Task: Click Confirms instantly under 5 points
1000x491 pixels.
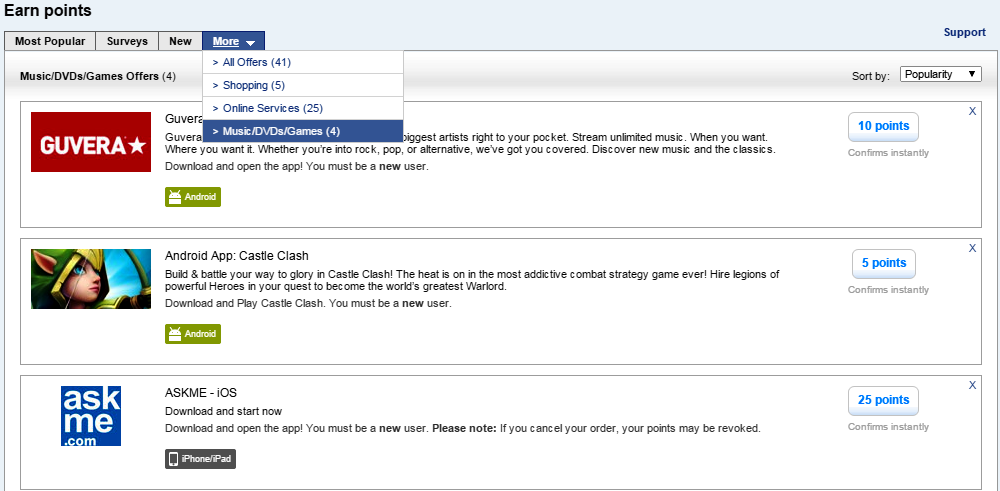Action: pyautogui.click(x=888, y=290)
